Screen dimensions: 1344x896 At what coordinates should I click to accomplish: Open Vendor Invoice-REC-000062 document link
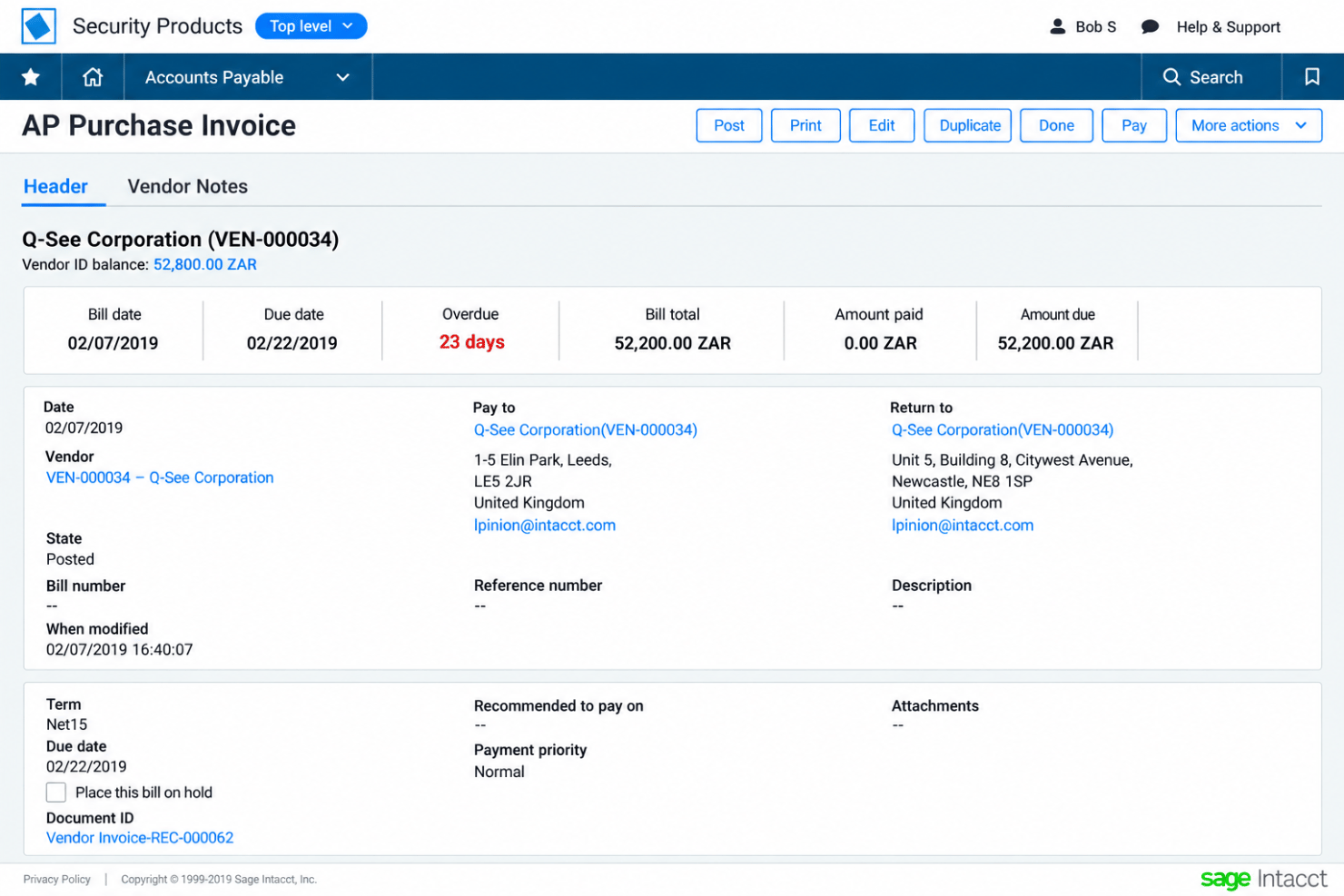[x=140, y=838]
